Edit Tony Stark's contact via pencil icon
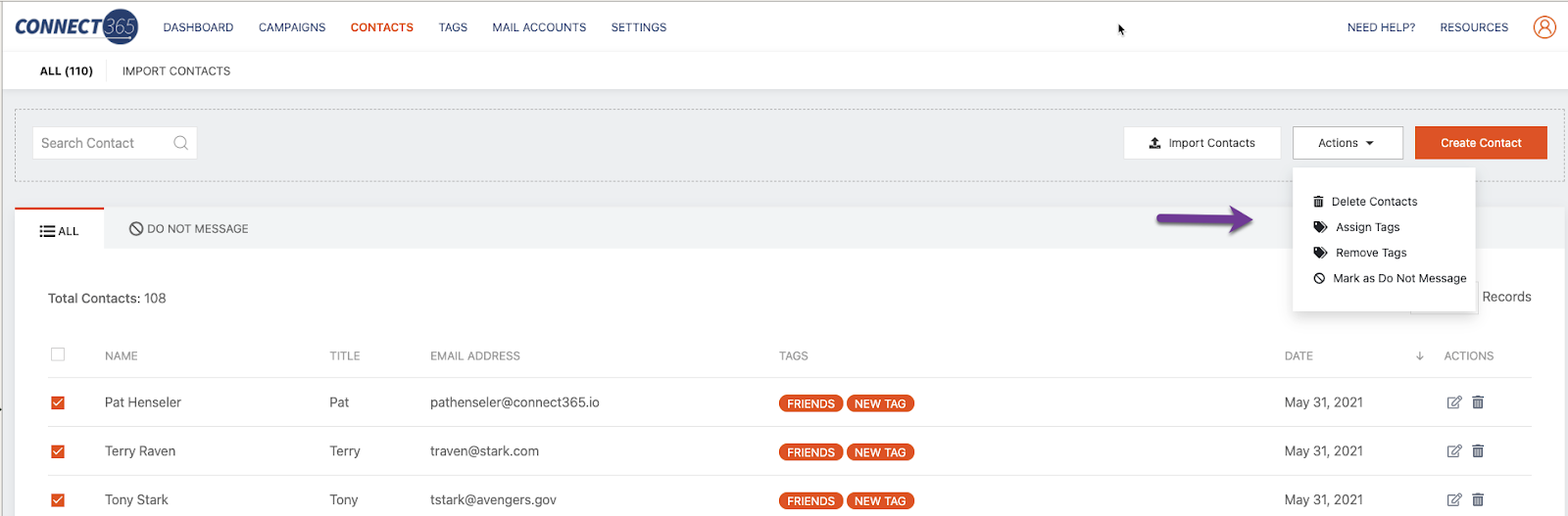 point(1454,500)
